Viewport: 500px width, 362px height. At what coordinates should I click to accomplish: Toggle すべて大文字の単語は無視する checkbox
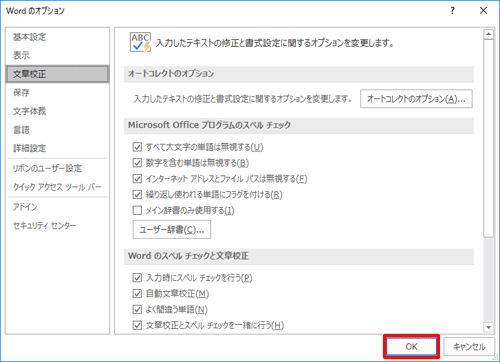tap(137, 147)
